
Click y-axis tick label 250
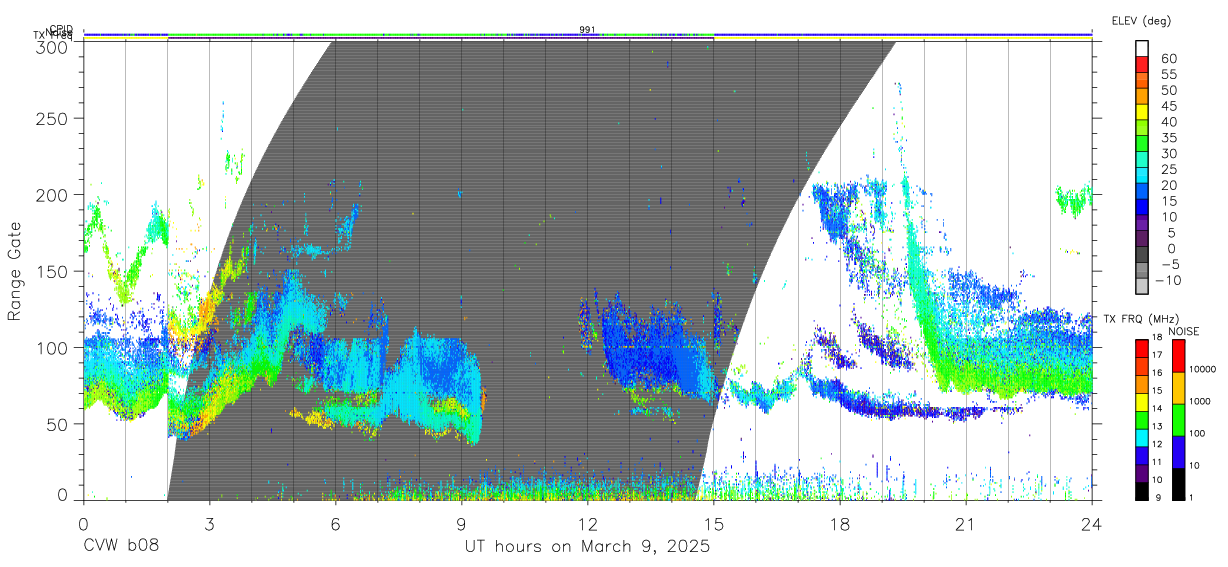53,118
